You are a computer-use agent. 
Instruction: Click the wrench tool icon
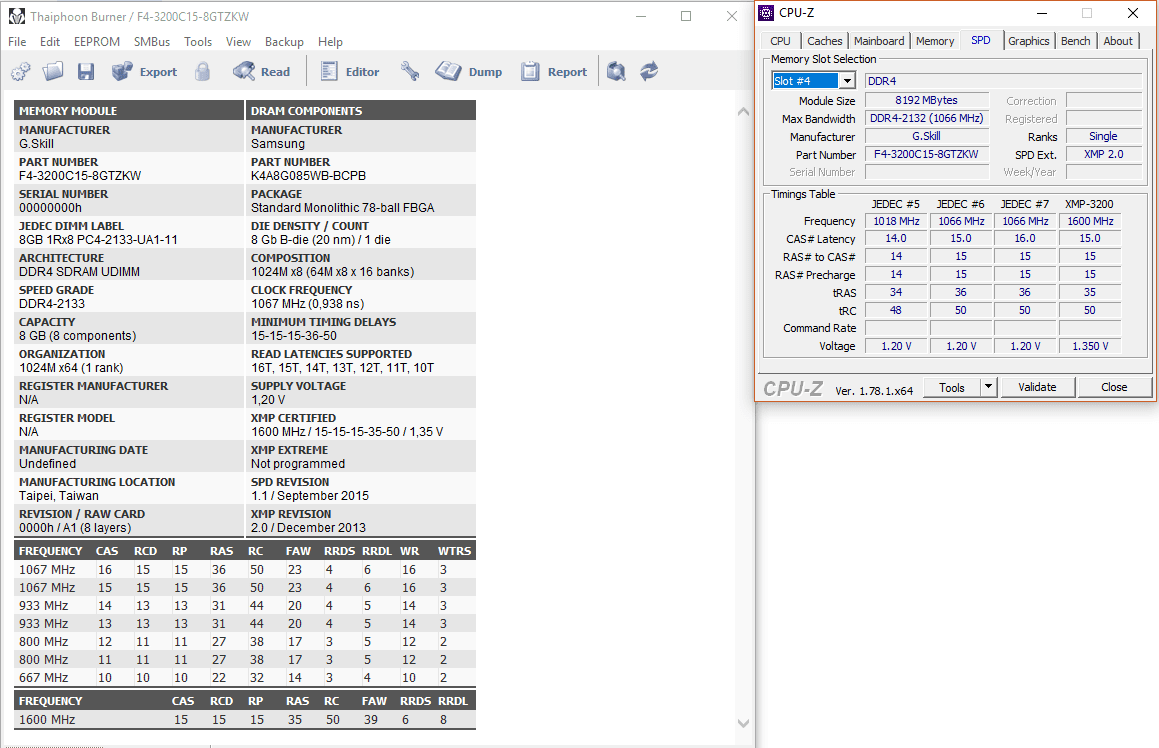(x=410, y=71)
